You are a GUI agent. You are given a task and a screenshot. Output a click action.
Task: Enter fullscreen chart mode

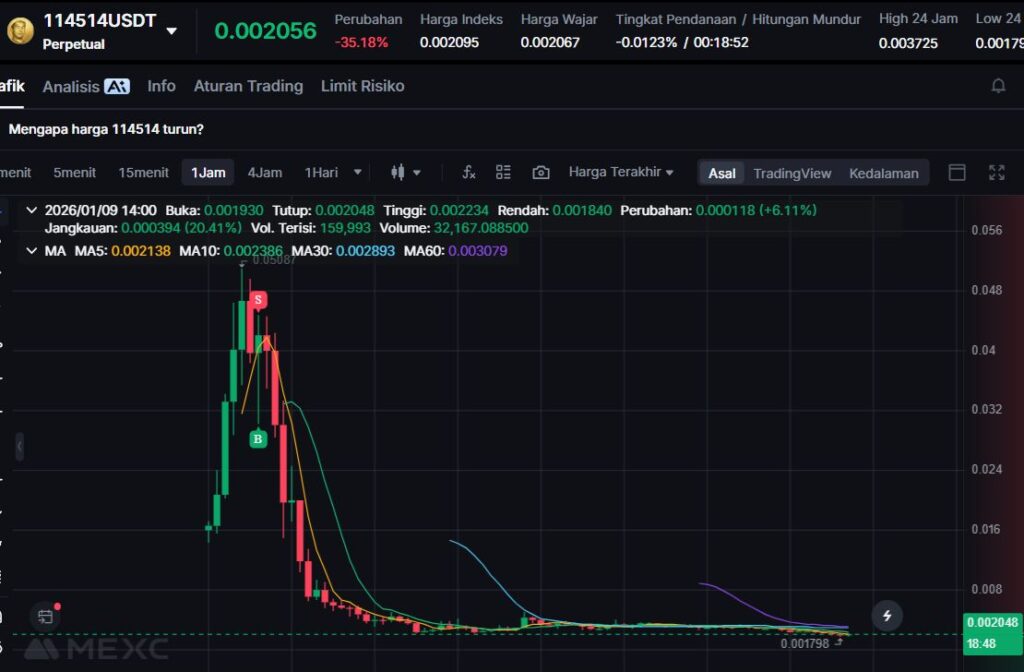pyautogui.click(x=996, y=172)
